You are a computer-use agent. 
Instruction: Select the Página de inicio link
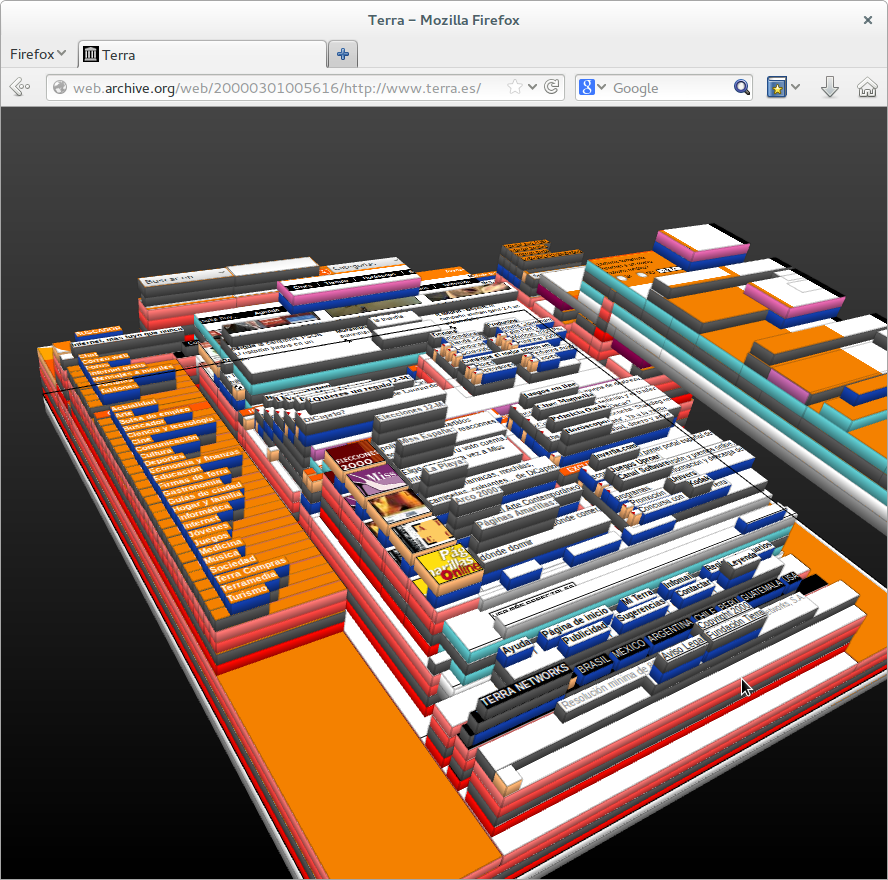pyautogui.click(x=575, y=621)
